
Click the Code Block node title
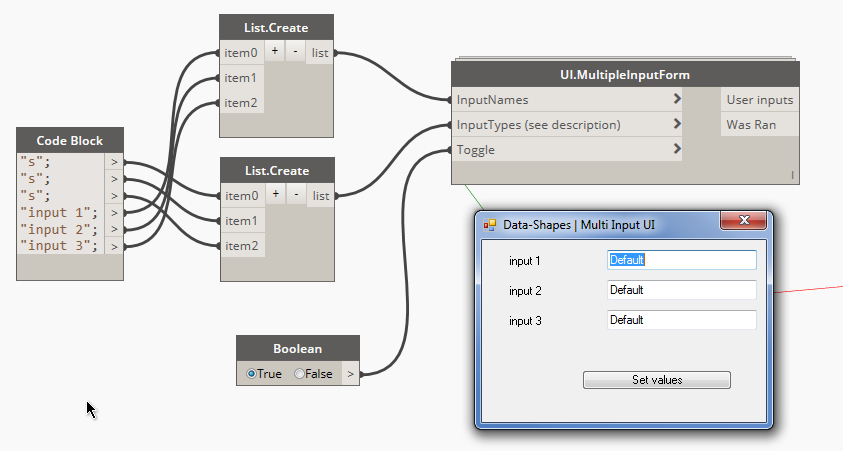tap(70, 140)
